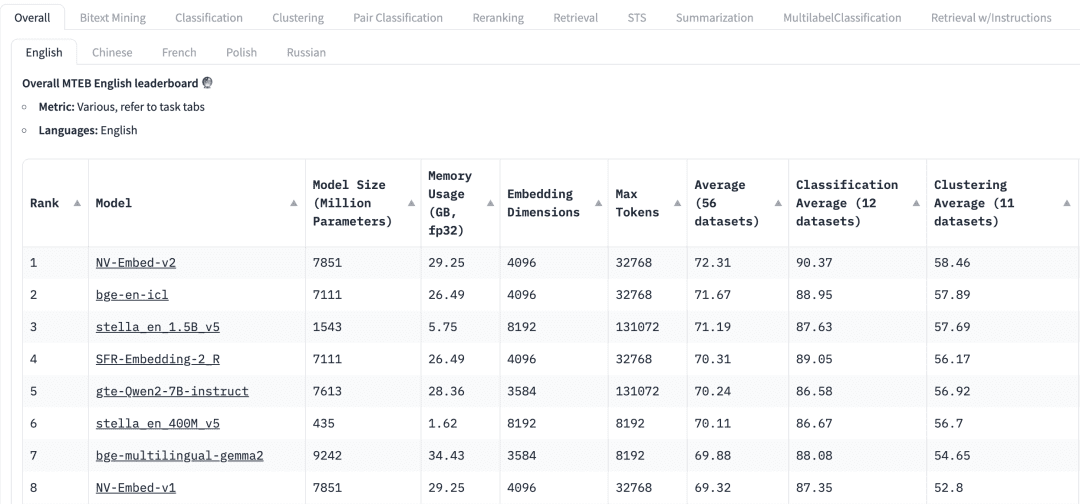This screenshot has height=504, width=1080.
Task: Open the Retrieval w/Instructions tab
Action: [990, 18]
